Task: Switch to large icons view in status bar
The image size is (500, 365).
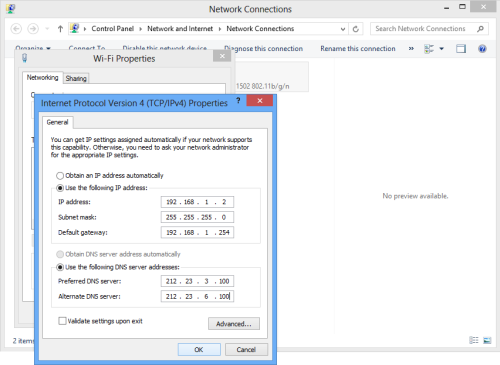Action: pos(487,340)
